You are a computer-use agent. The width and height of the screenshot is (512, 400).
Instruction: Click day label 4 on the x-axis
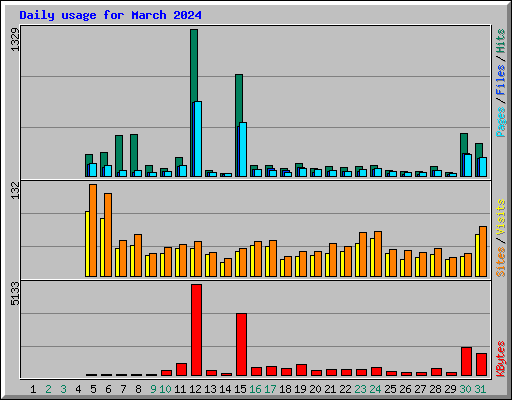[78, 389]
